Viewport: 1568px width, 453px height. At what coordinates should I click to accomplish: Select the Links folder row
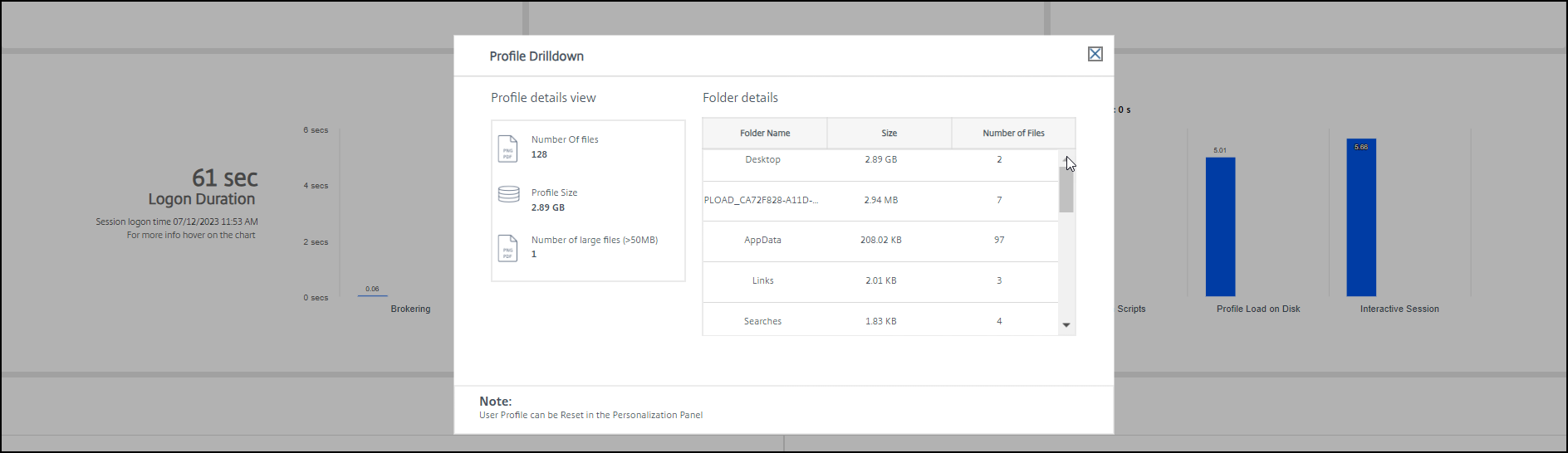[x=762, y=280]
